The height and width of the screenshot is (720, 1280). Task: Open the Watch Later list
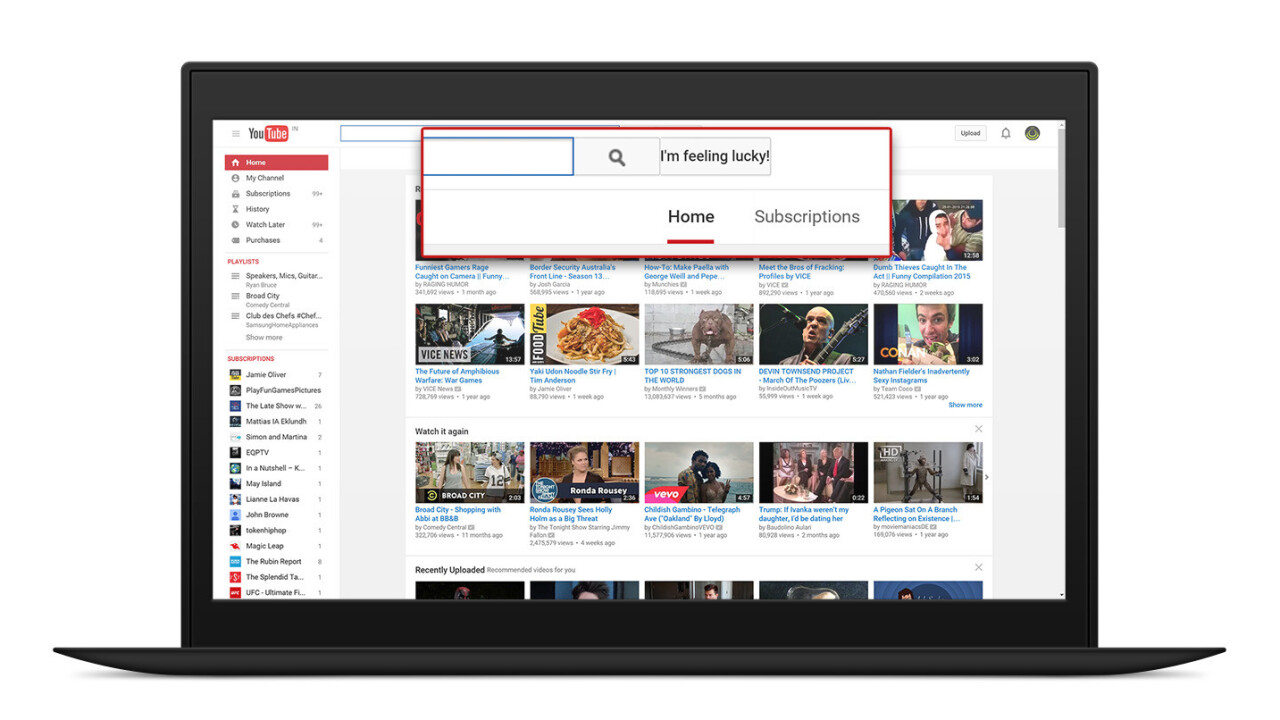coord(265,225)
